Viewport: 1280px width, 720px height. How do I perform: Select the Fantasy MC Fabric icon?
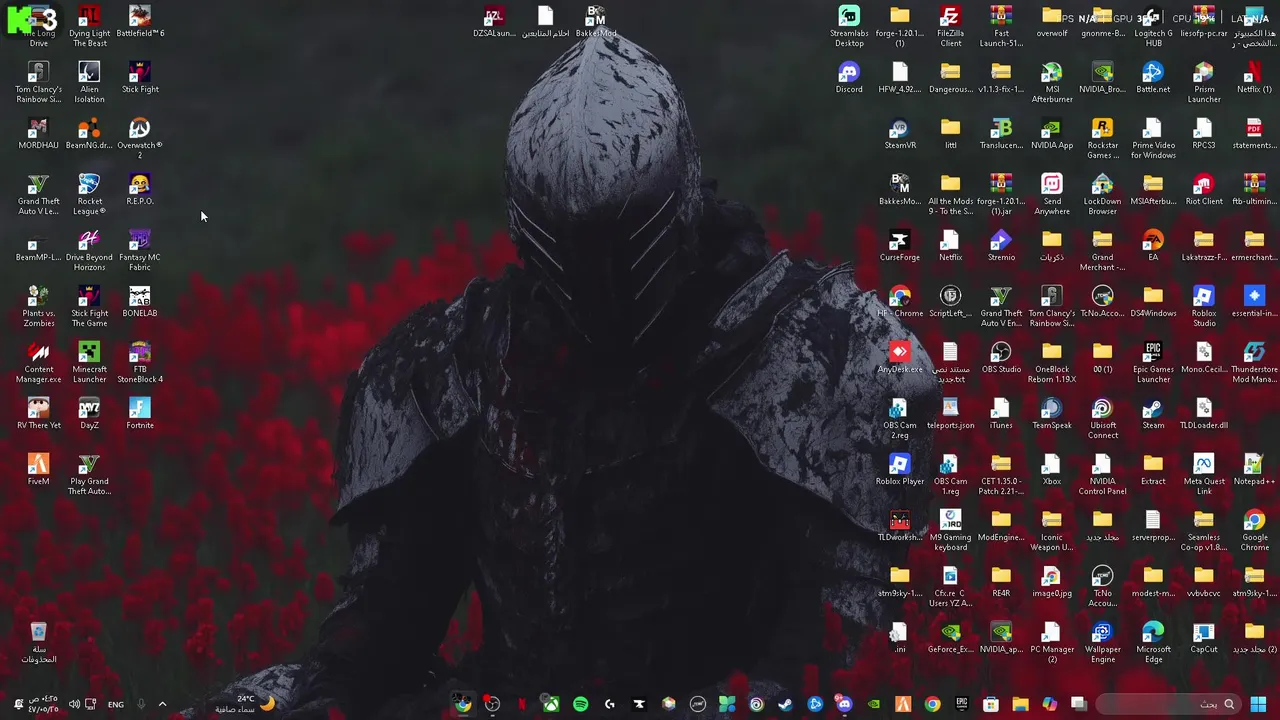pyautogui.click(x=140, y=251)
